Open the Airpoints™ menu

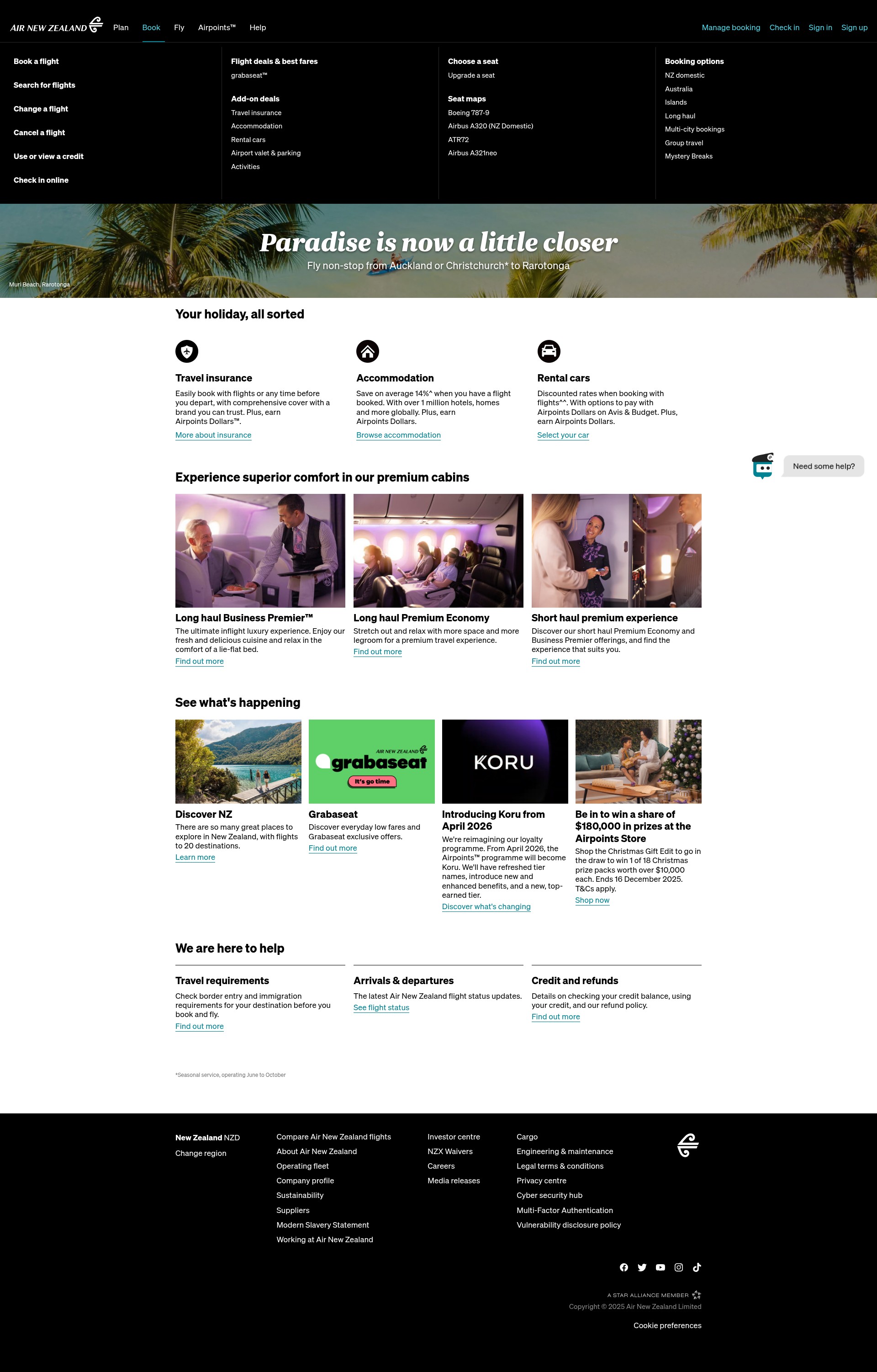(217, 27)
